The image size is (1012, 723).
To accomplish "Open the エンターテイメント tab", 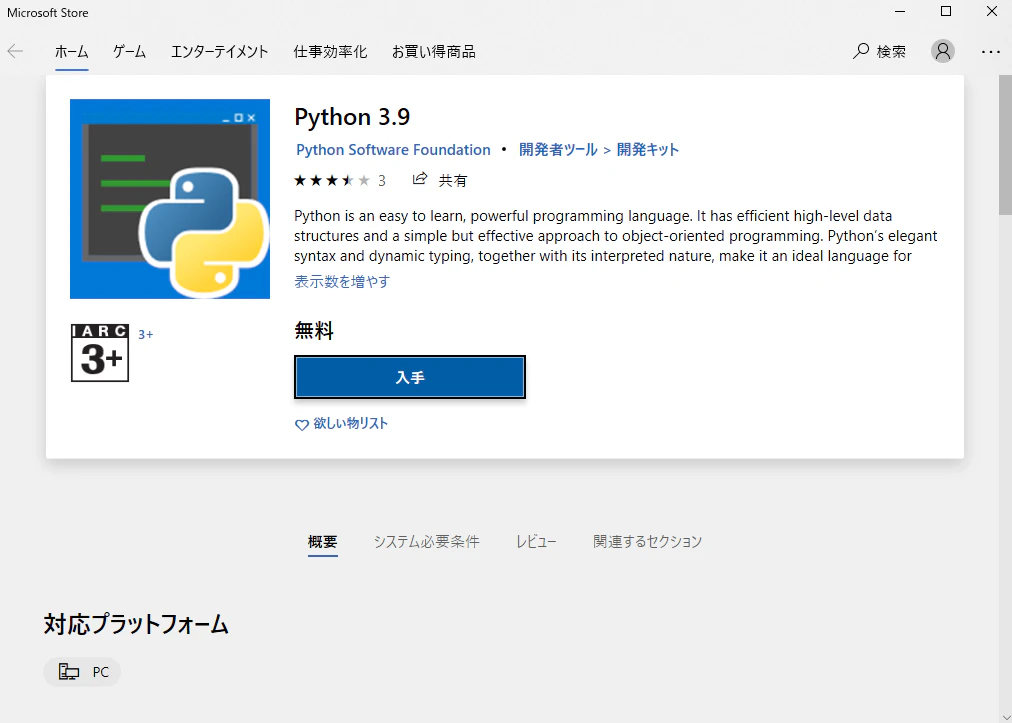I will 219,52.
